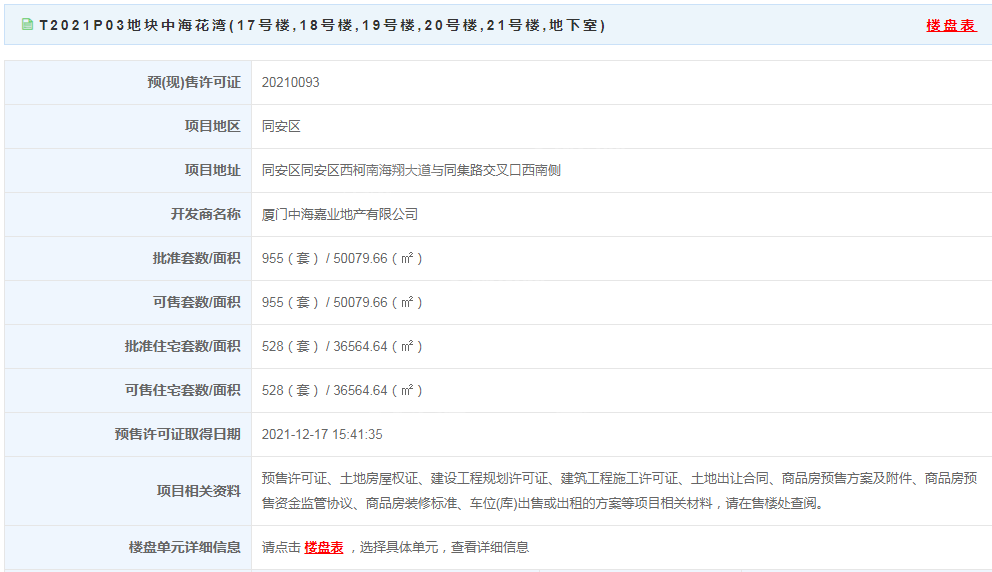Click the permit date 2021-12-17 15:41:35

pos(322,434)
